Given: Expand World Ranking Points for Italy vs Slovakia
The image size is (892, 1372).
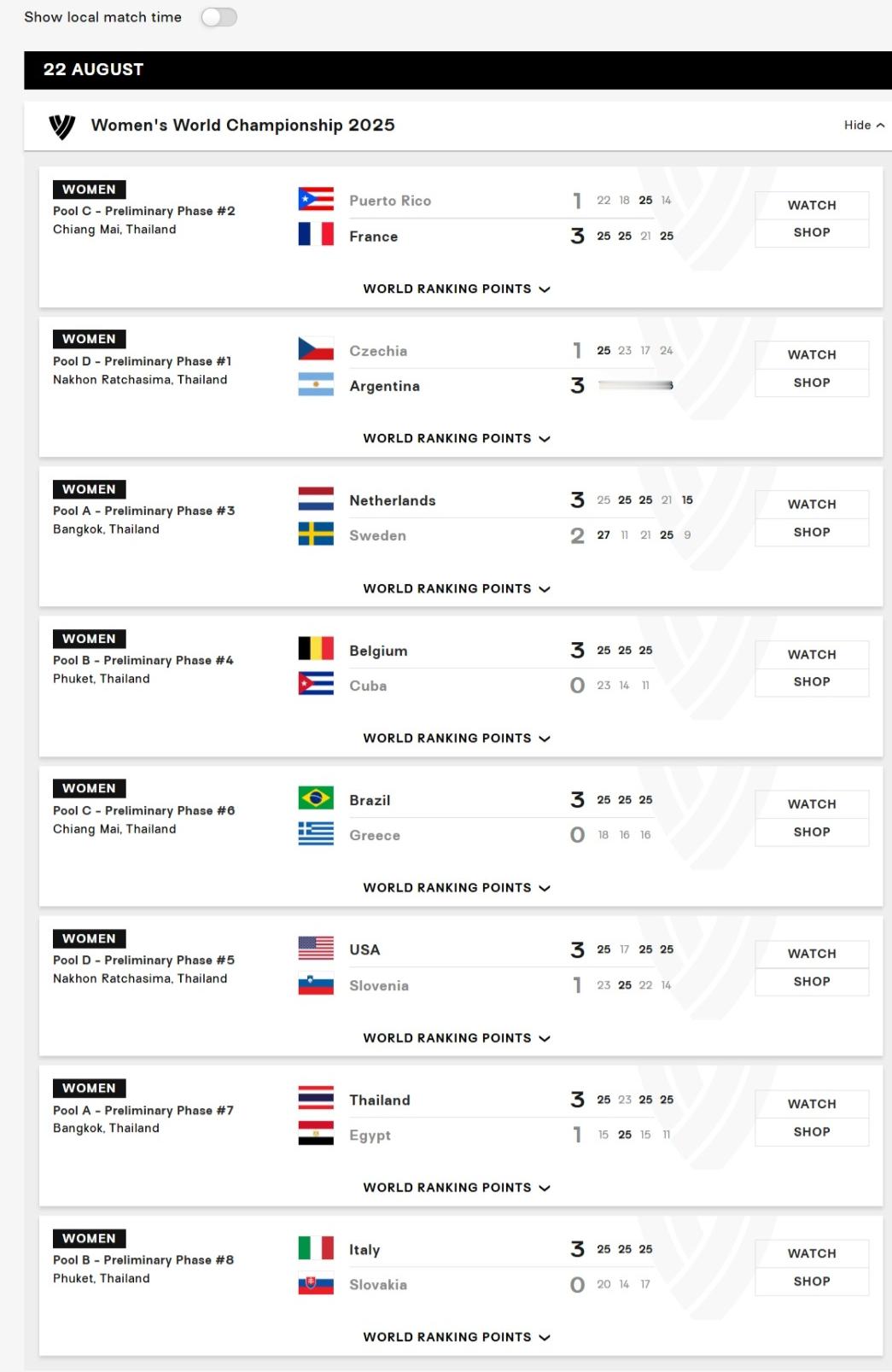Looking at the screenshot, I should [x=457, y=1337].
